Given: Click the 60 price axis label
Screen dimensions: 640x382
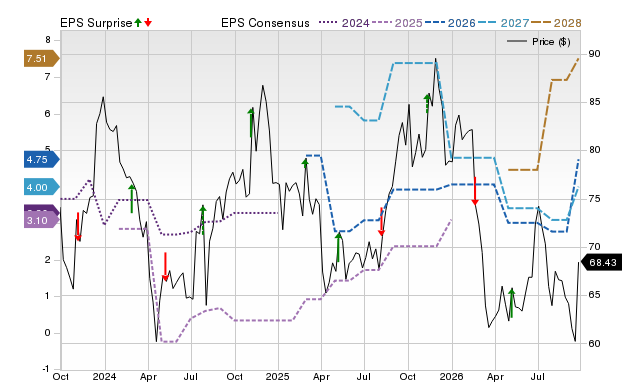Looking at the screenshot, I should (594, 344).
